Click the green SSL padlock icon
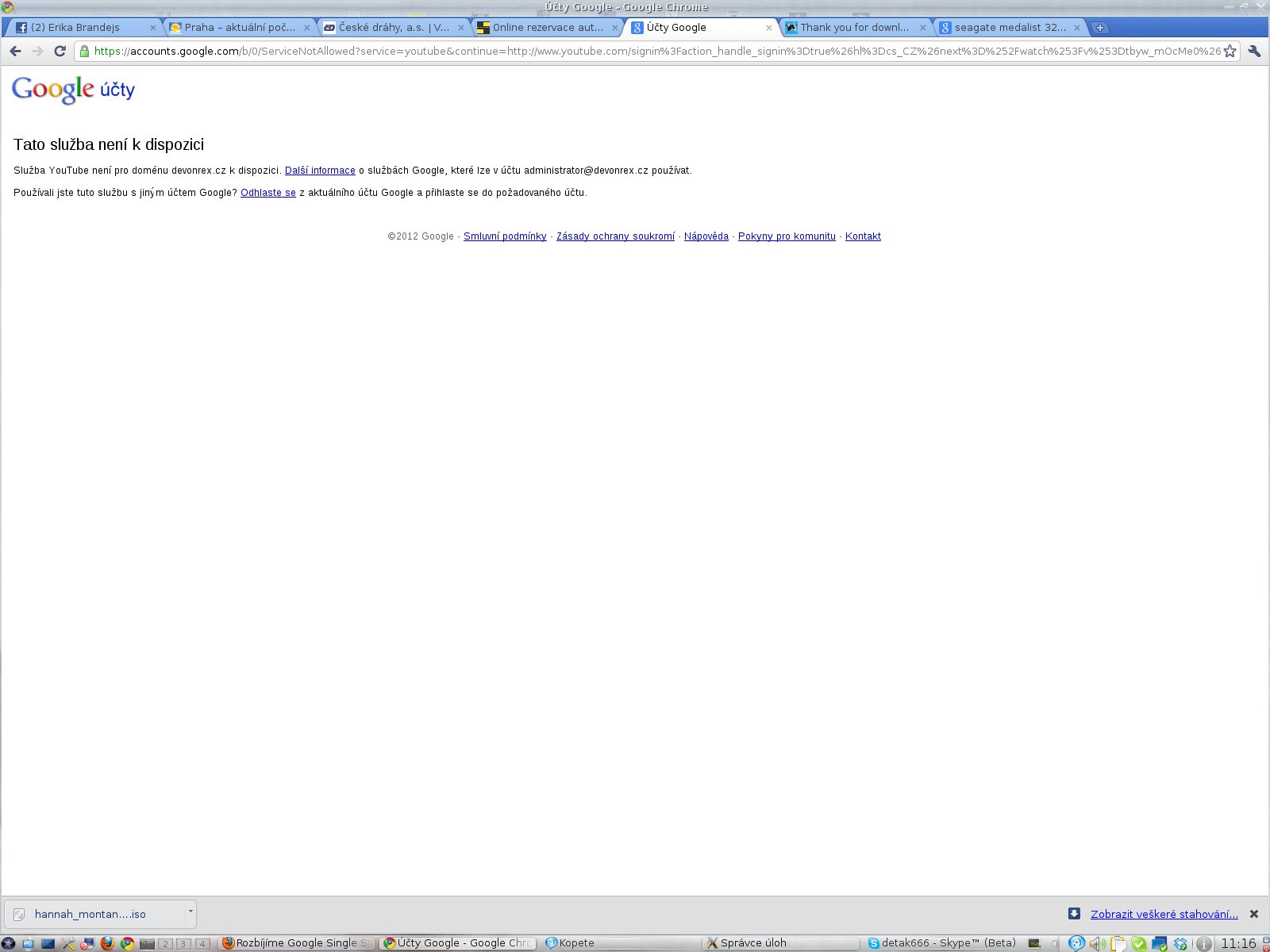This screenshot has width=1270, height=952. [x=84, y=51]
